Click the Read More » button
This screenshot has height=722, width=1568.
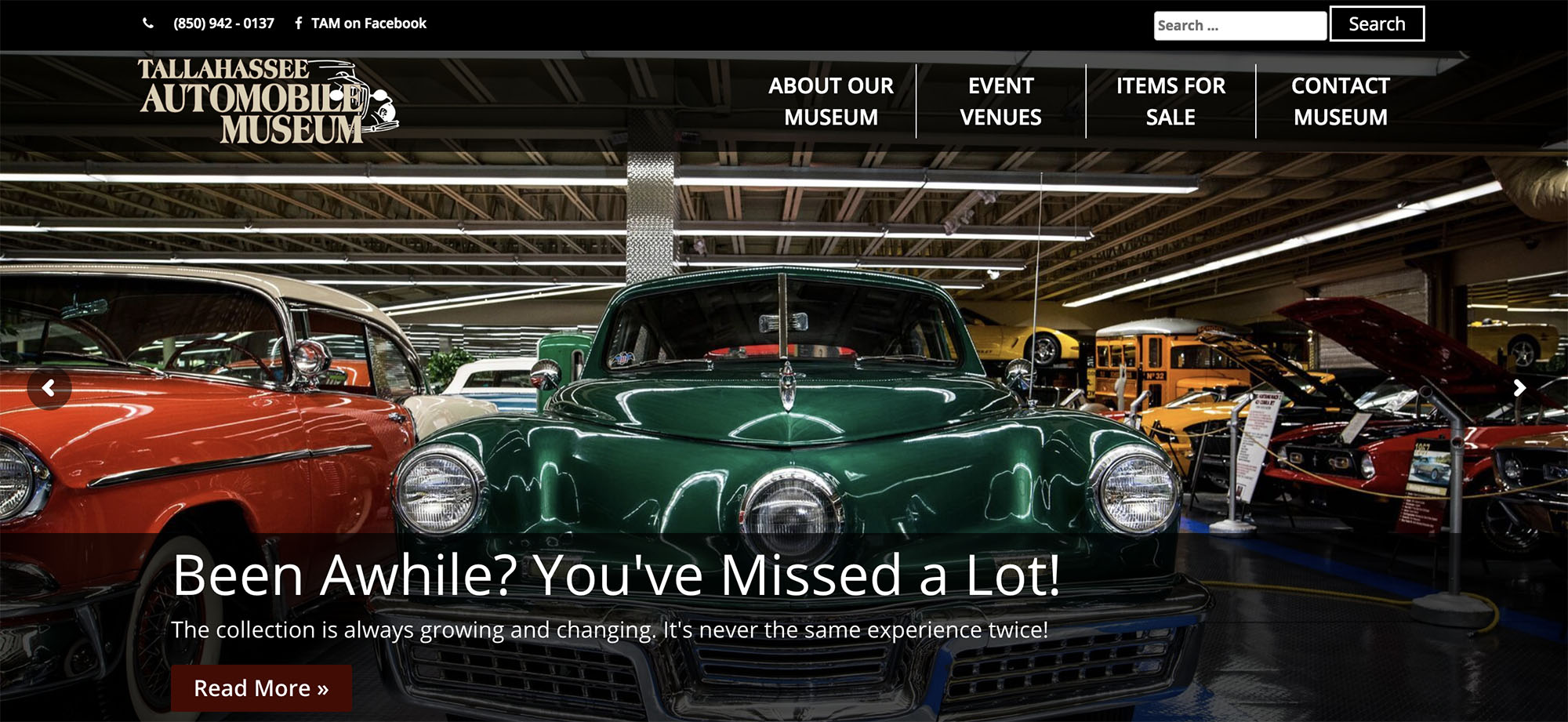tap(261, 688)
